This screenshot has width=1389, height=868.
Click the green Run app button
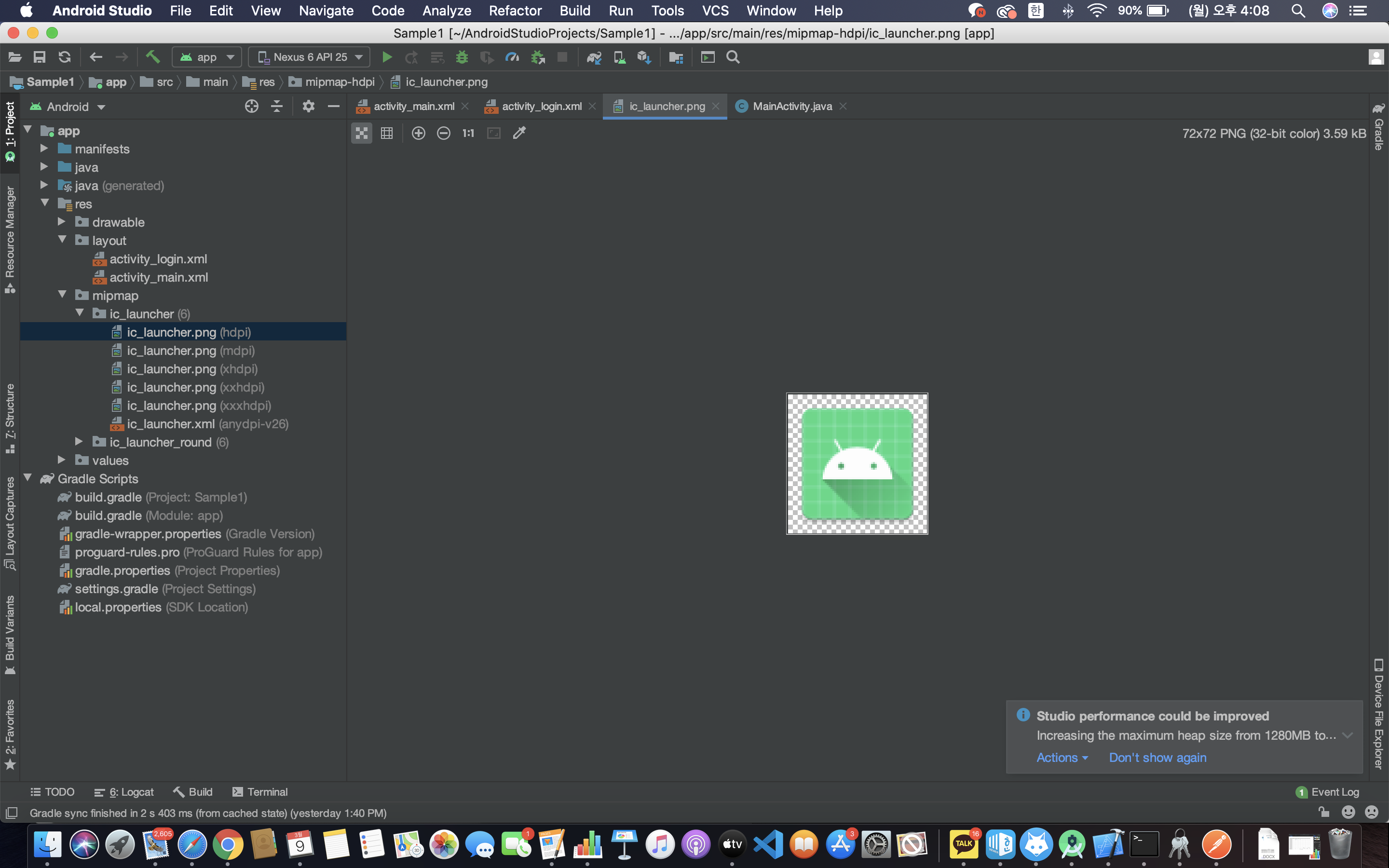tap(387, 57)
